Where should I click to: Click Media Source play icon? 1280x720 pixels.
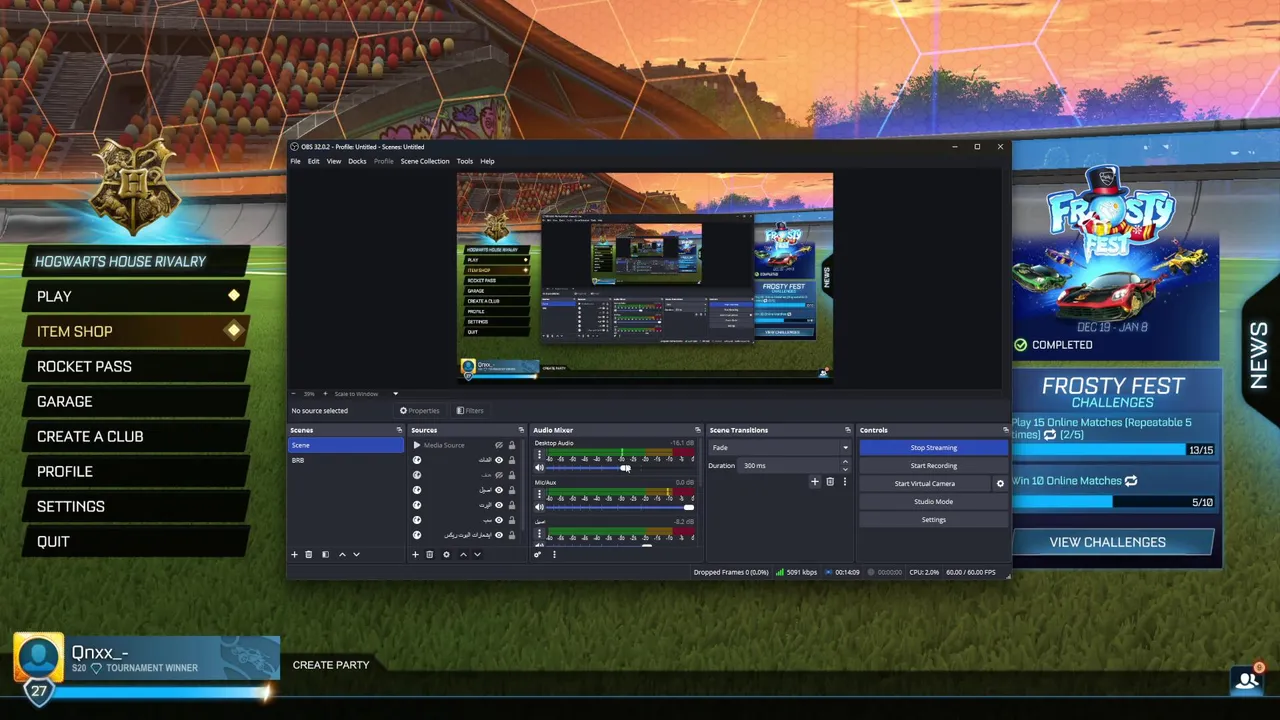417,445
